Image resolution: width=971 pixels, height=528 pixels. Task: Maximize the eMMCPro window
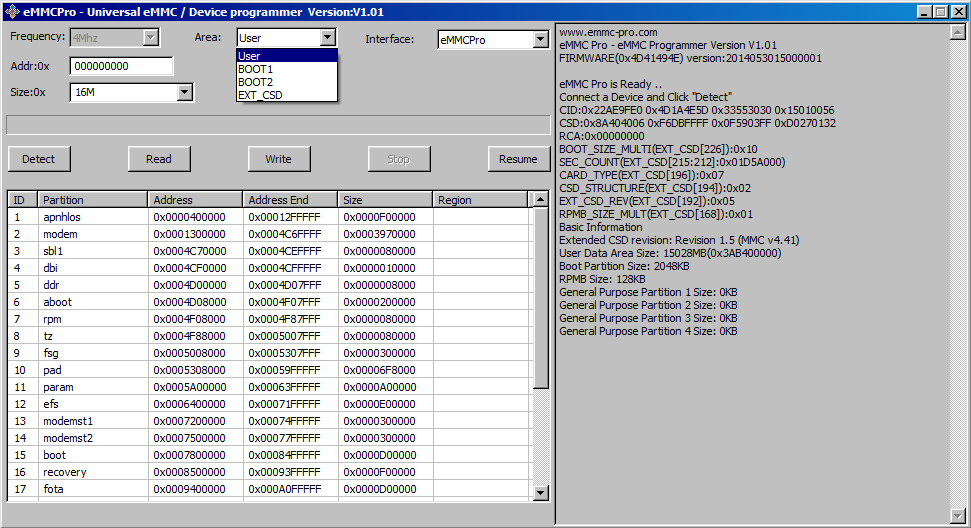pyautogui.click(x=941, y=12)
